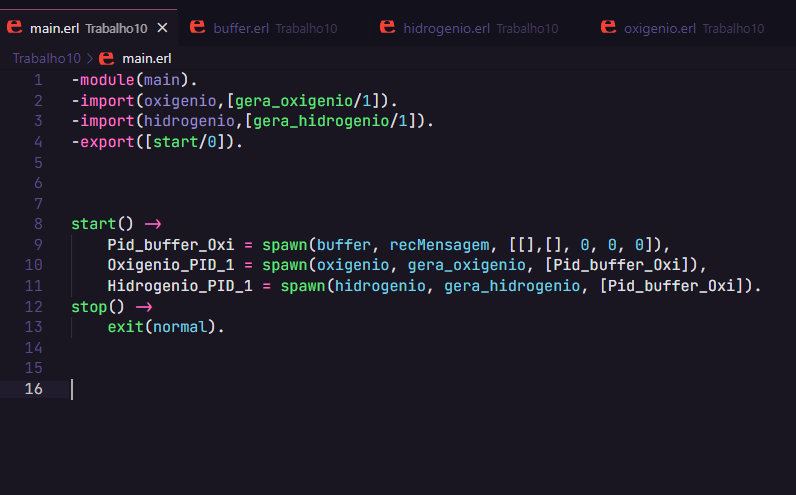Click the Erlang icon in breadcrumb
The image size is (796, 495).
pyautogui.click(x=106, y=58)
